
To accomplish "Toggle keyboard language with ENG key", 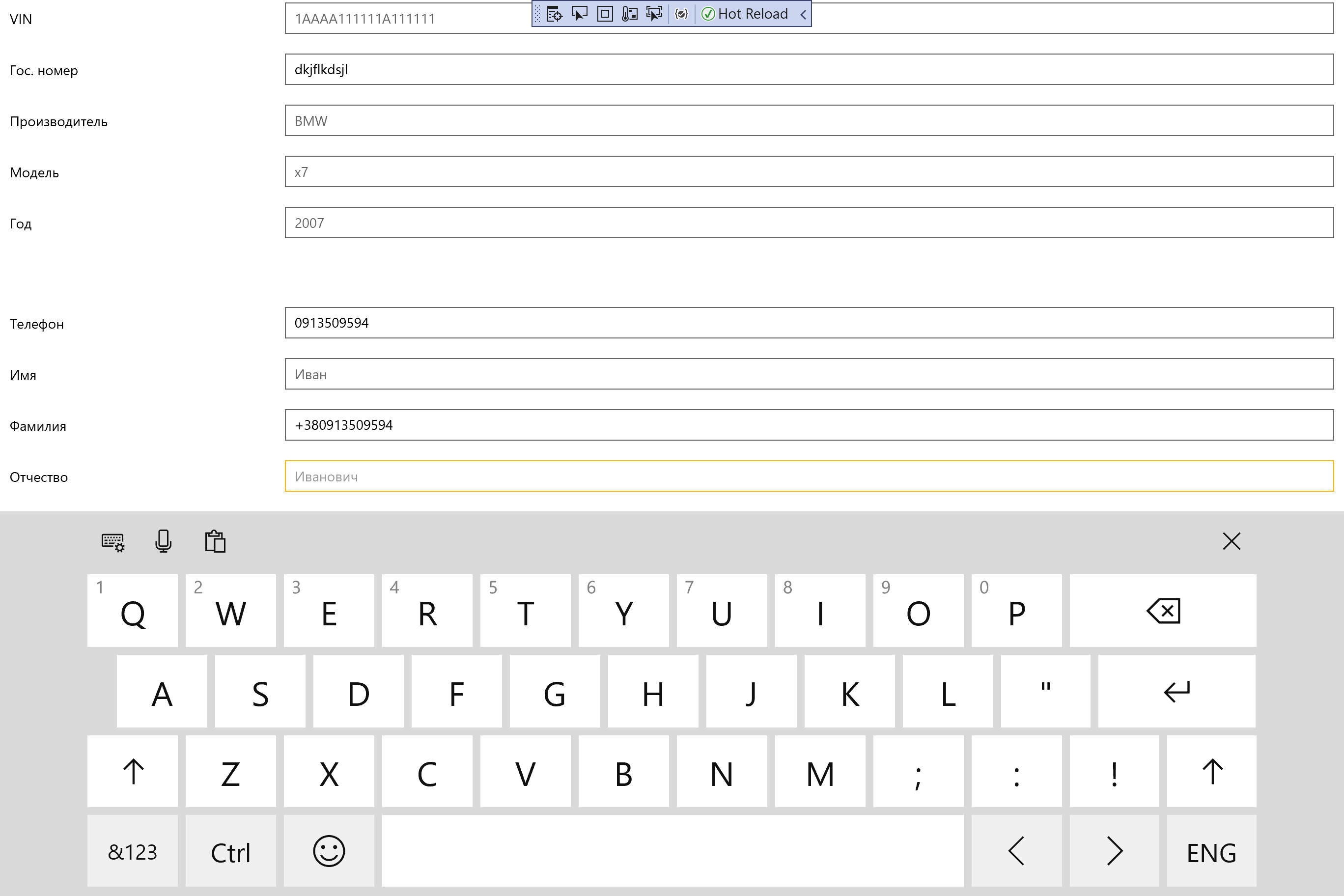I will point(1211,851).
